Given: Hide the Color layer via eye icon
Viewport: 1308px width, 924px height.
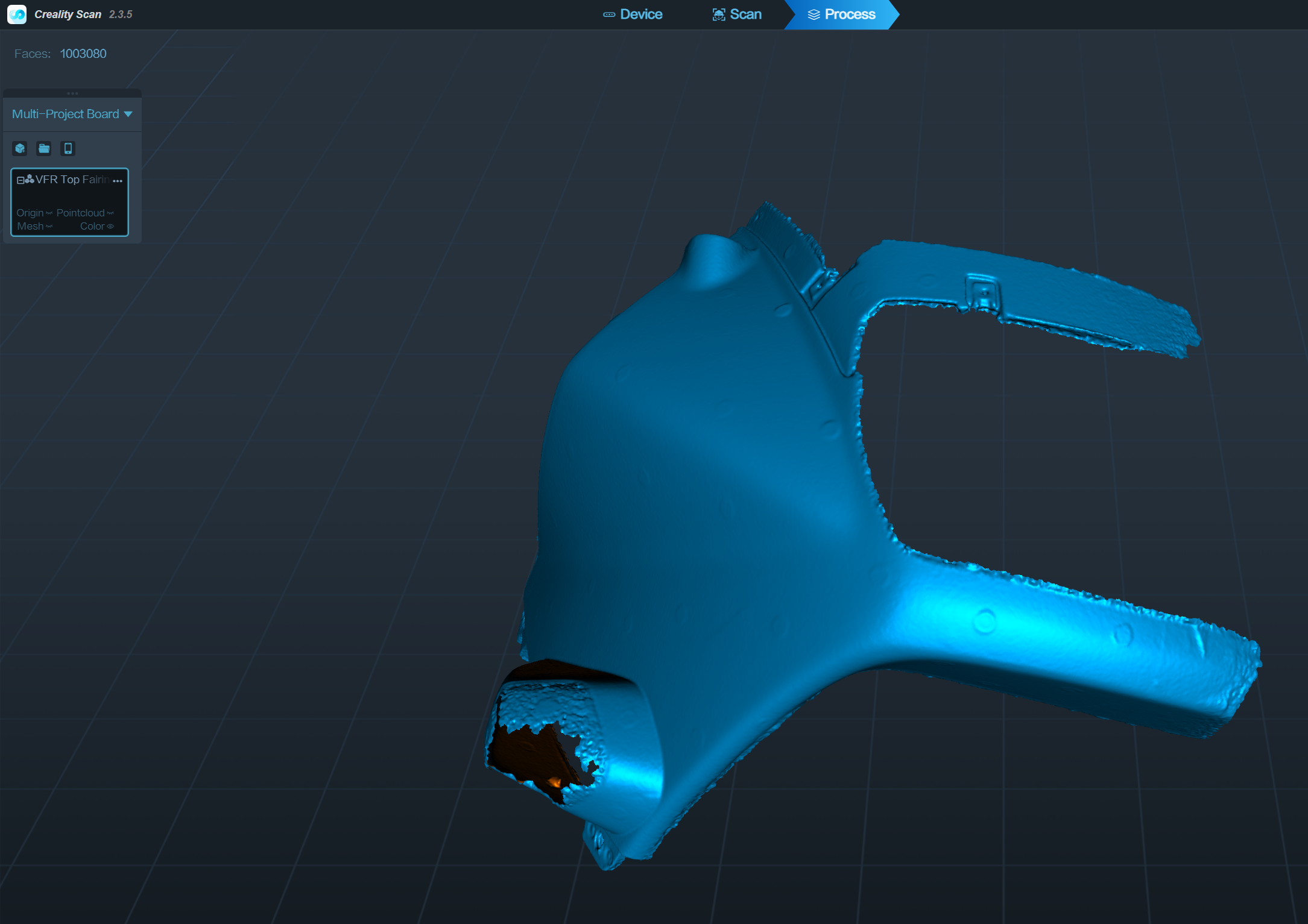Looking at the screenshot, I should pyautogui.click(x=110, y=227).
